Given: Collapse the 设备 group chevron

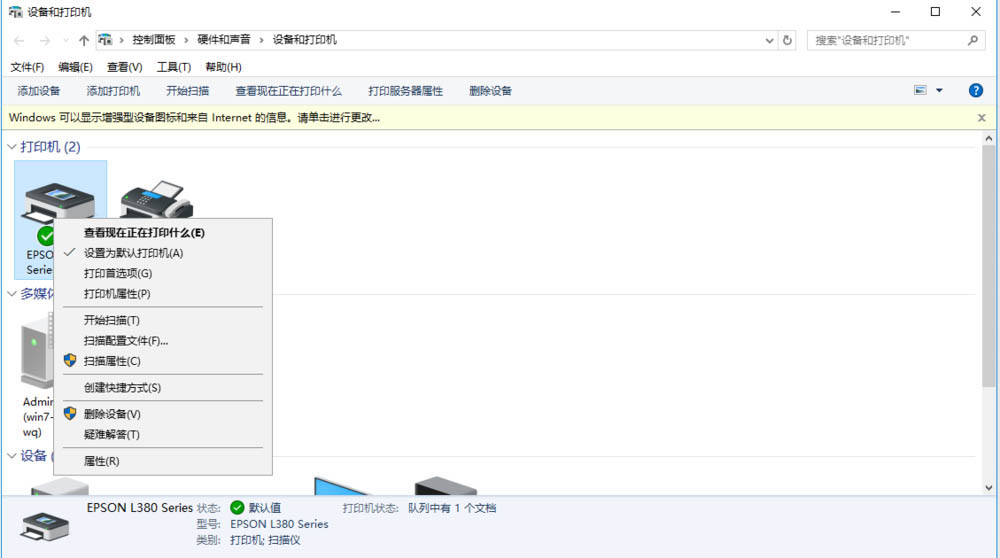Looking at the screenshot, I should [x=11, y=455].
